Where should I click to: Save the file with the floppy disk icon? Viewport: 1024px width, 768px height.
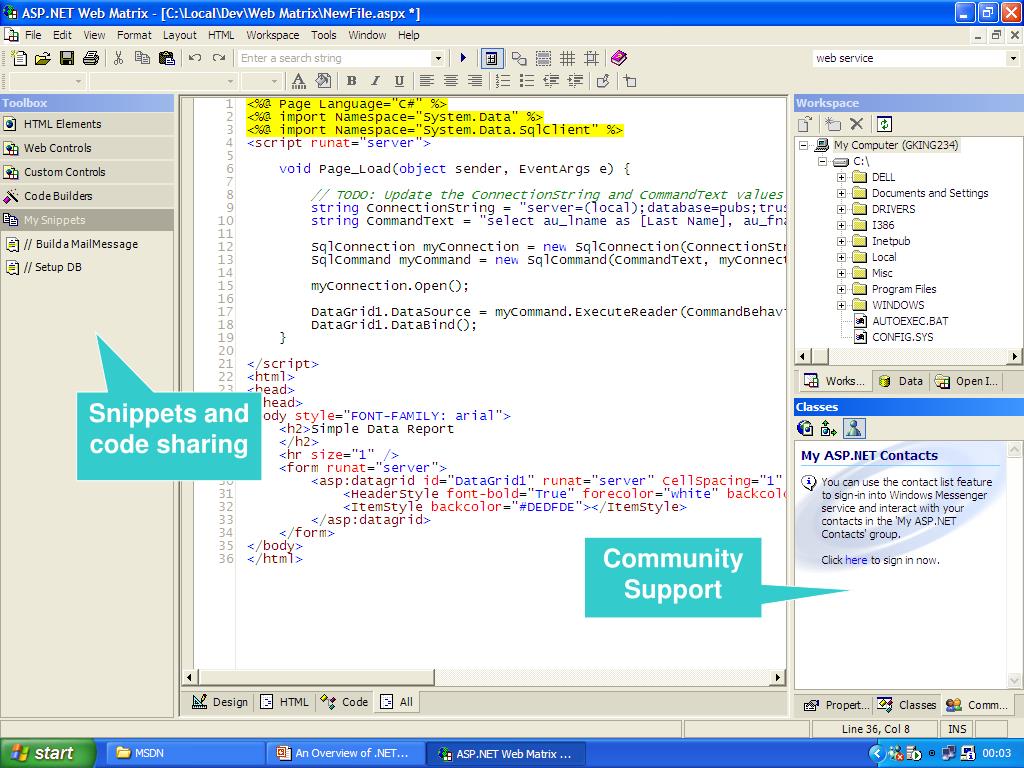[67, 58]
